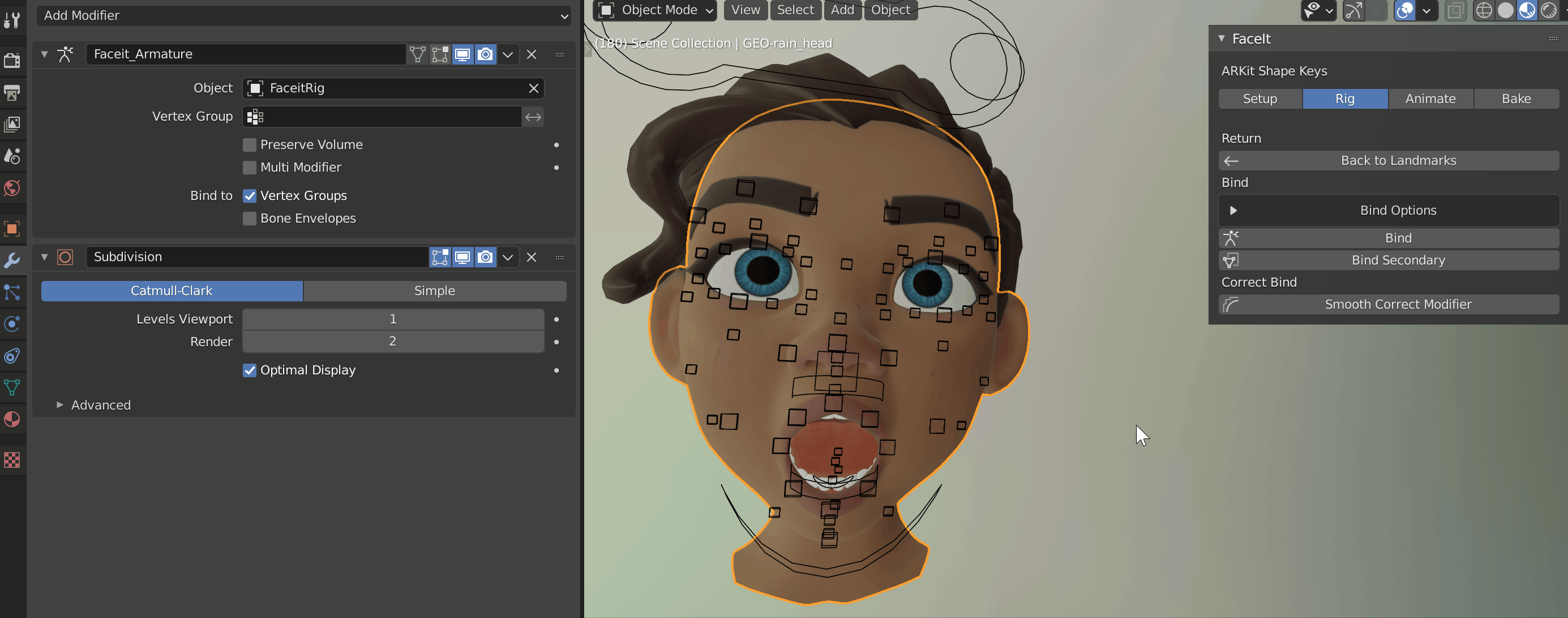Image resolution: width=1568 pixels, height=618 pixels.
Task: Open the Physics properties tab
Action: click(12, 324)
